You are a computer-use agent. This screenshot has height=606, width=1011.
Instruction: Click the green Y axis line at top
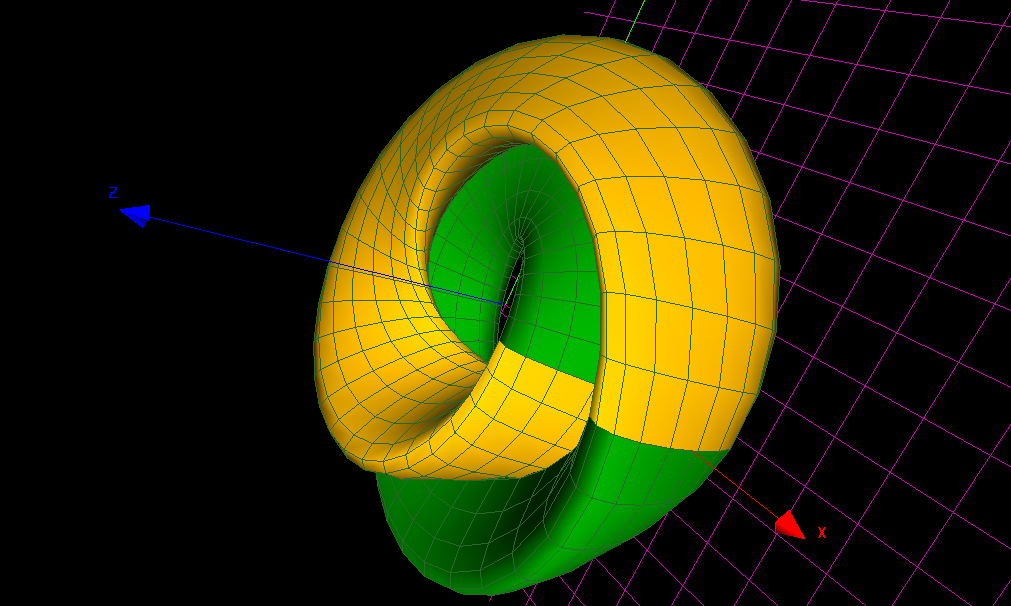636,18
